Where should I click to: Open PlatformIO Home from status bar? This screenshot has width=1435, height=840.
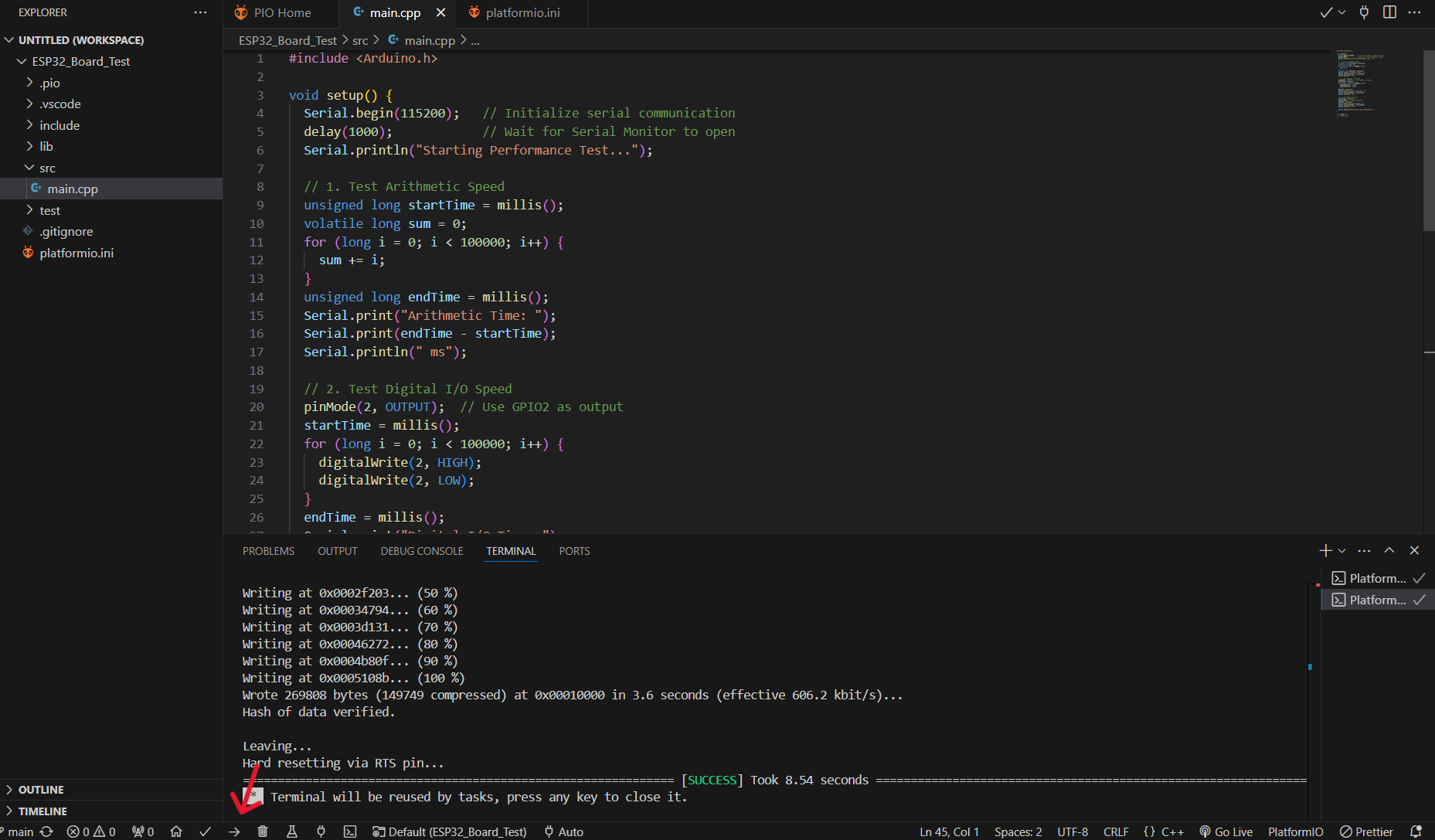[x=176, y=831]
